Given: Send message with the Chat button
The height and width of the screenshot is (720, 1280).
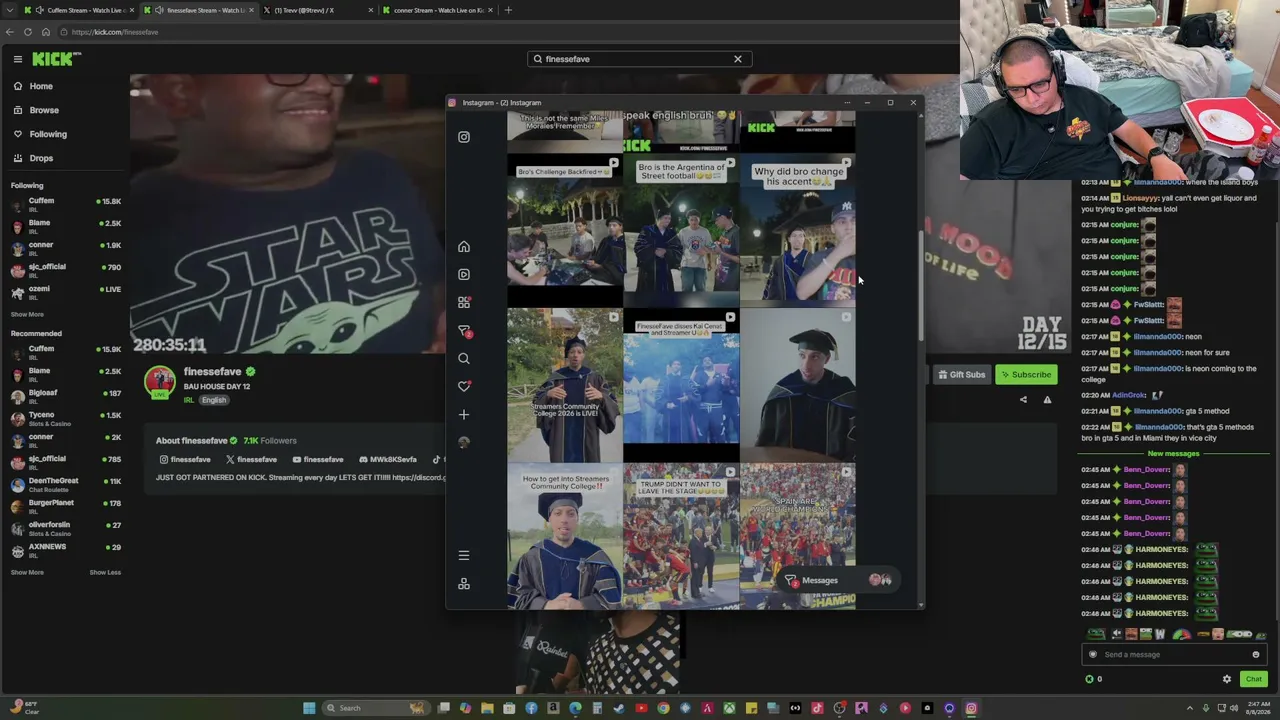Looking at the screenshot, I should coord(1253,679).
